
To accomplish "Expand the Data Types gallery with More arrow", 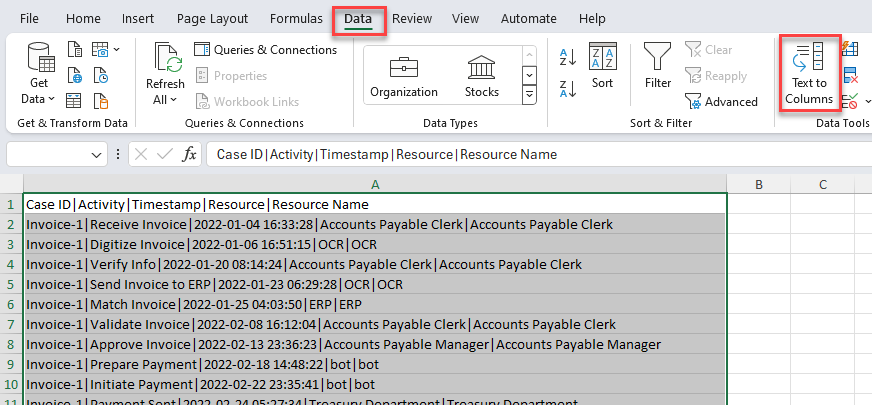I will coord(529,94).
